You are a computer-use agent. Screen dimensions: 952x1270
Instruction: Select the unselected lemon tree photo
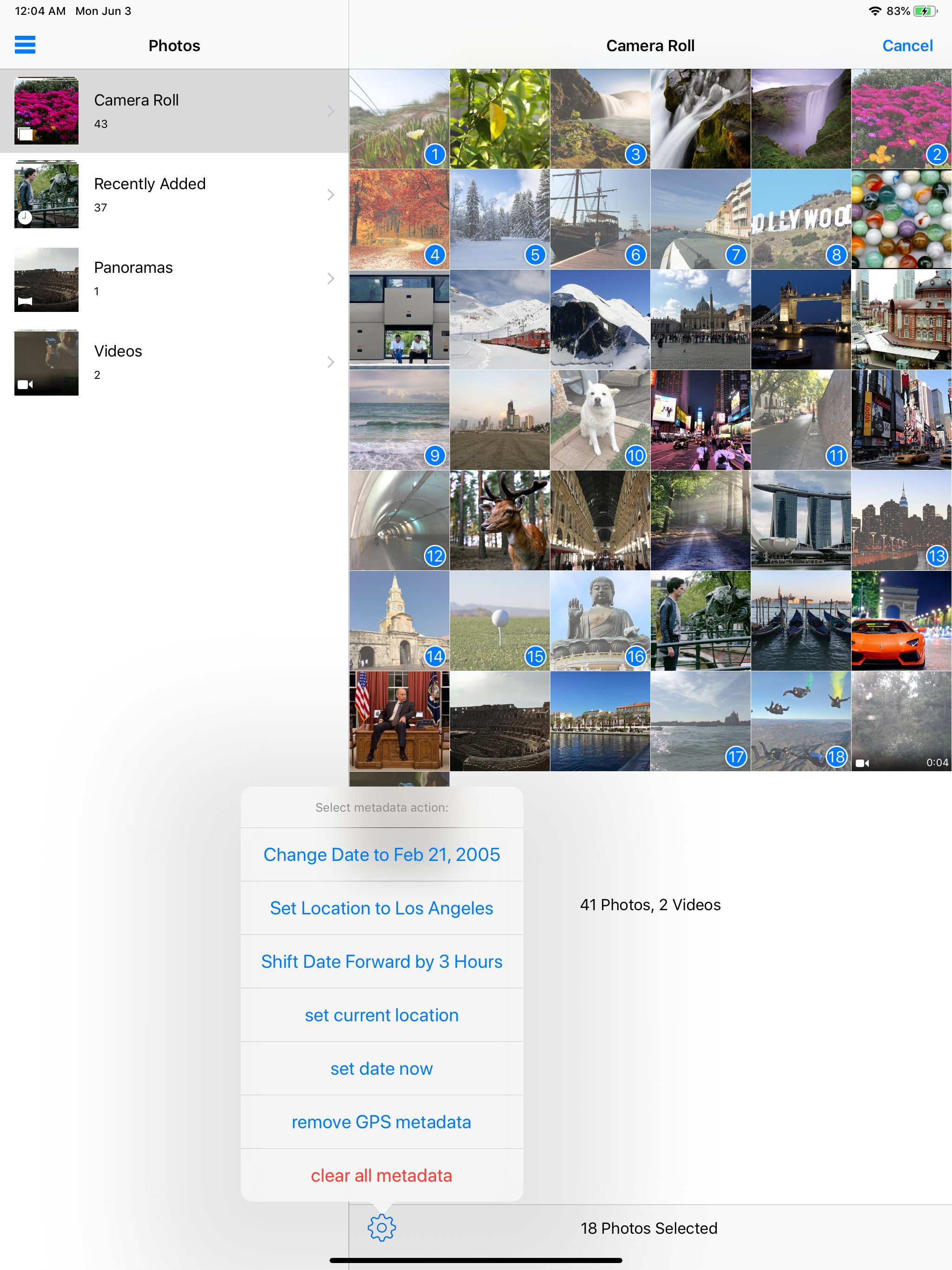point(500,119)
